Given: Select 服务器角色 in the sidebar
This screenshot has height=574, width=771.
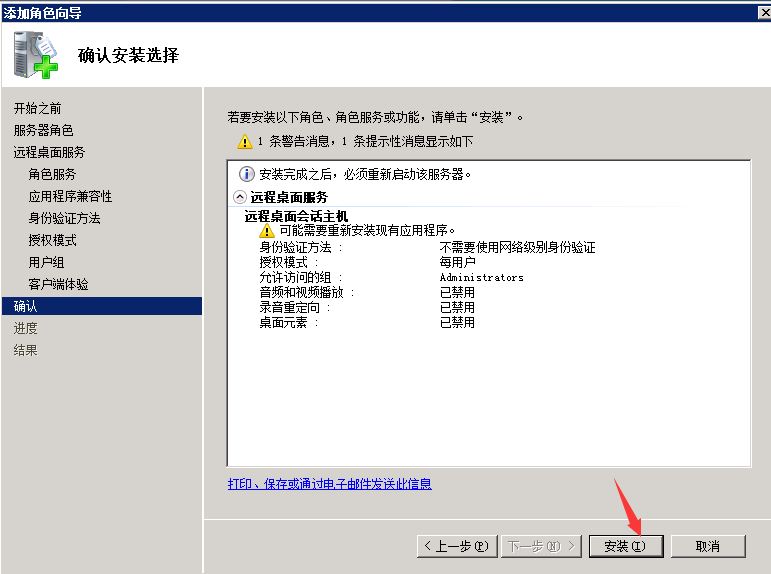Looking at the screenshot, I should pyautogui.click(x=43, y=130).
